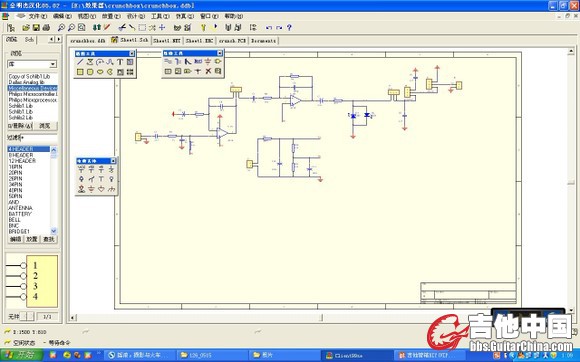The image size is (580, 362).
Task: Click the component list scroll-down arrow
Action: pos(54,231)
